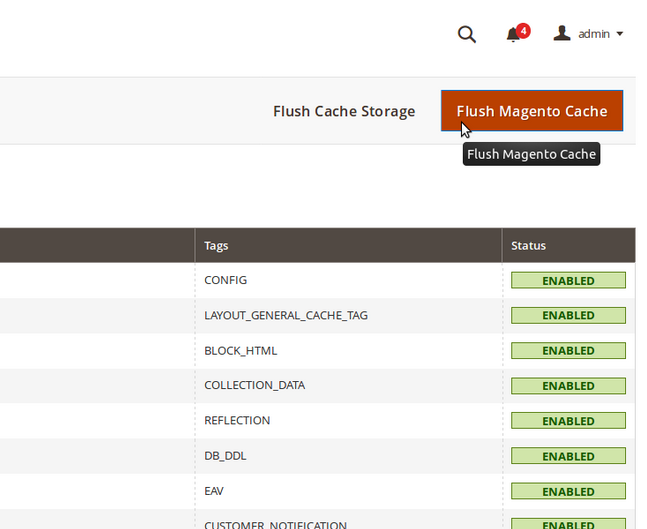Image resolution: width=647 pixels, height=529 pixels.
Task: Click Flush Magento Cache button
Action: point(532,111)
